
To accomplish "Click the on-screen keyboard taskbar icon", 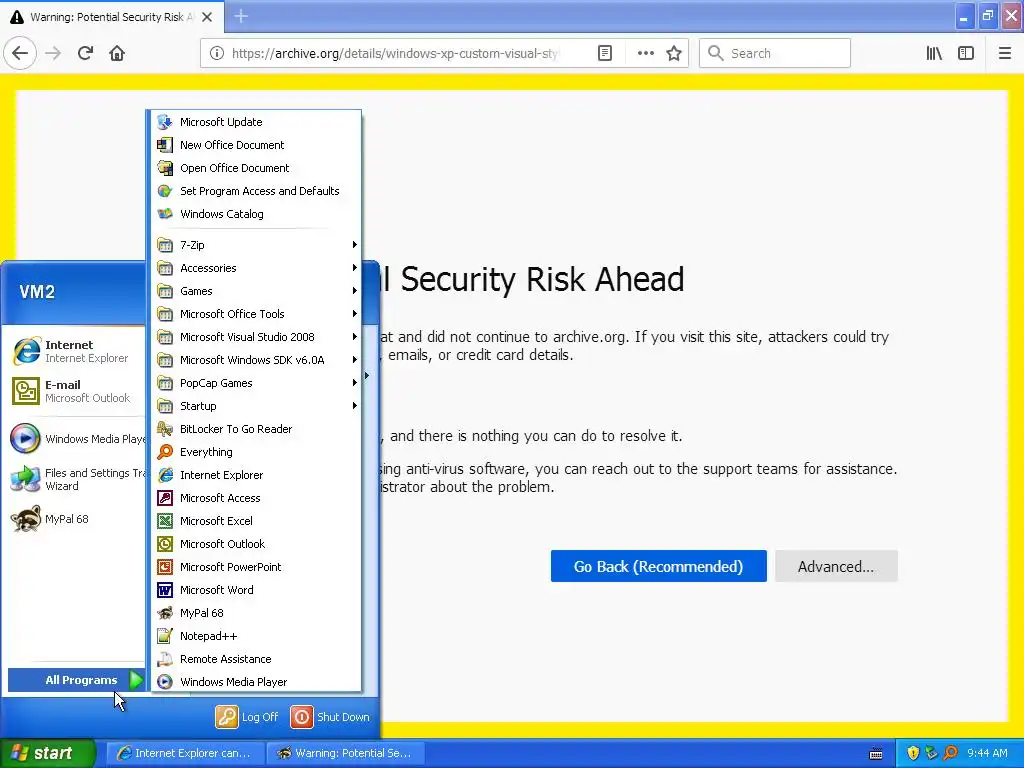I will tap(876, 754).
